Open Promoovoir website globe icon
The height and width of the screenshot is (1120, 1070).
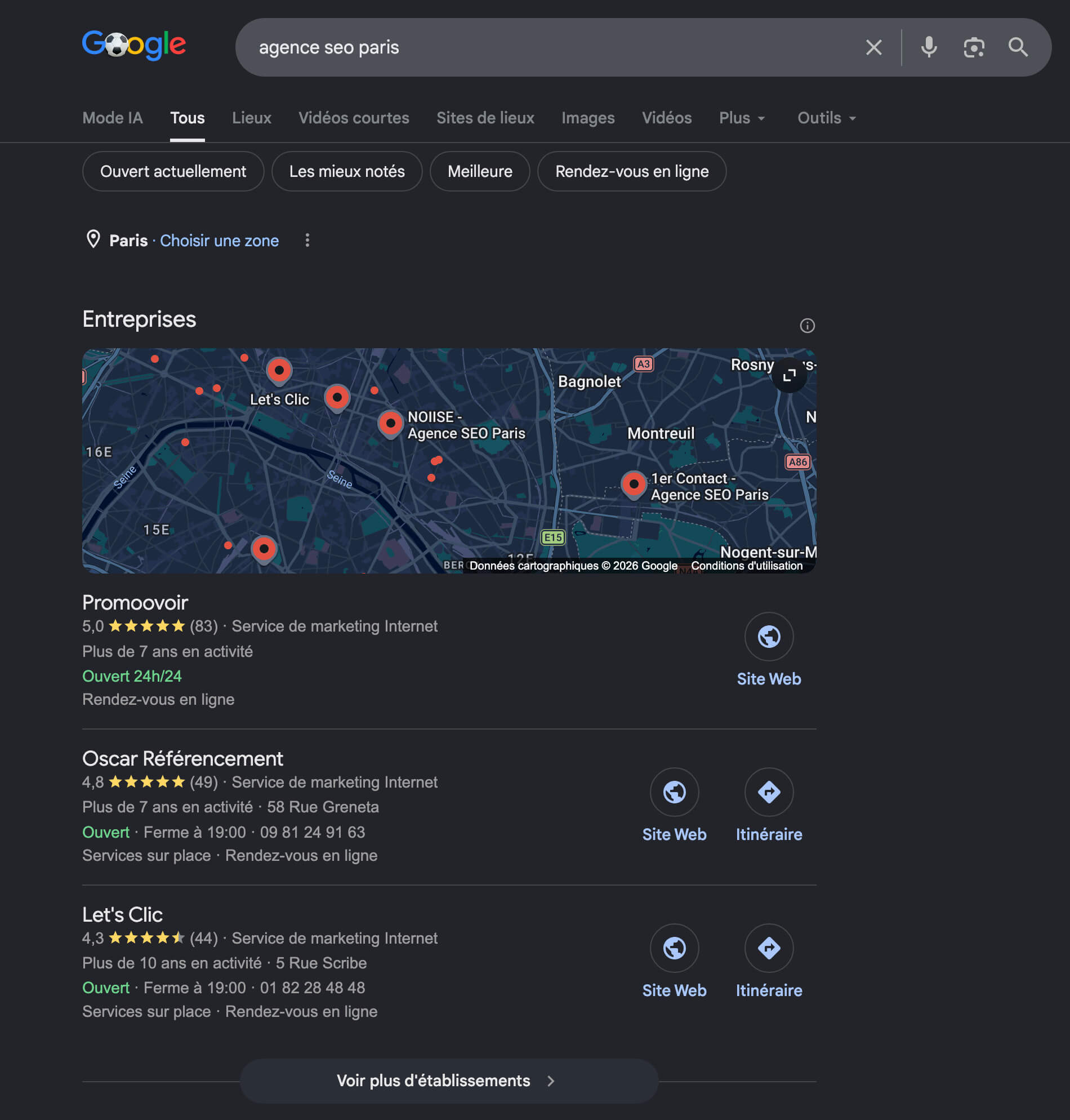(x=769, y=636)
